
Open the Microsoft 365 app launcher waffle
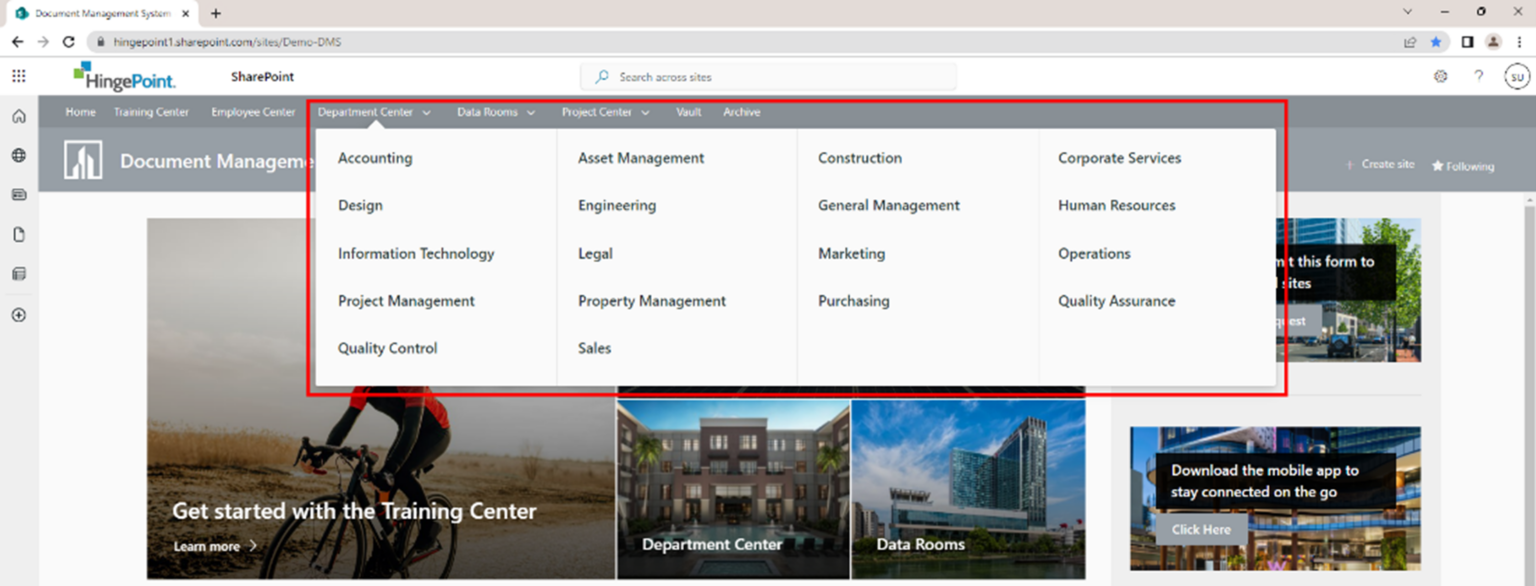18,75
